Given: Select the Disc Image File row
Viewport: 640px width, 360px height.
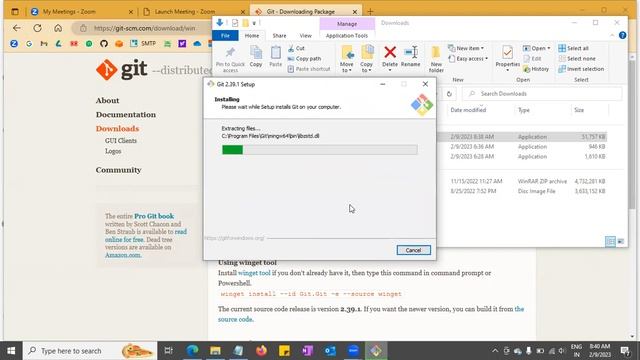Looking at the screenshot, I should pos(522,191).
